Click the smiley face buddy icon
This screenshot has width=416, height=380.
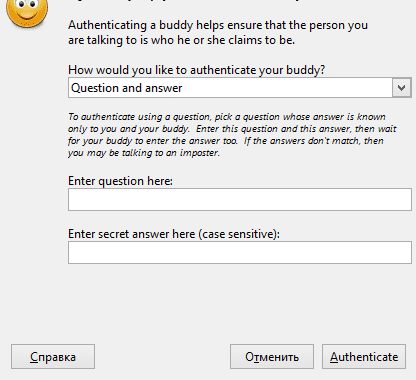pyautogui.click(x=27, y=12)
